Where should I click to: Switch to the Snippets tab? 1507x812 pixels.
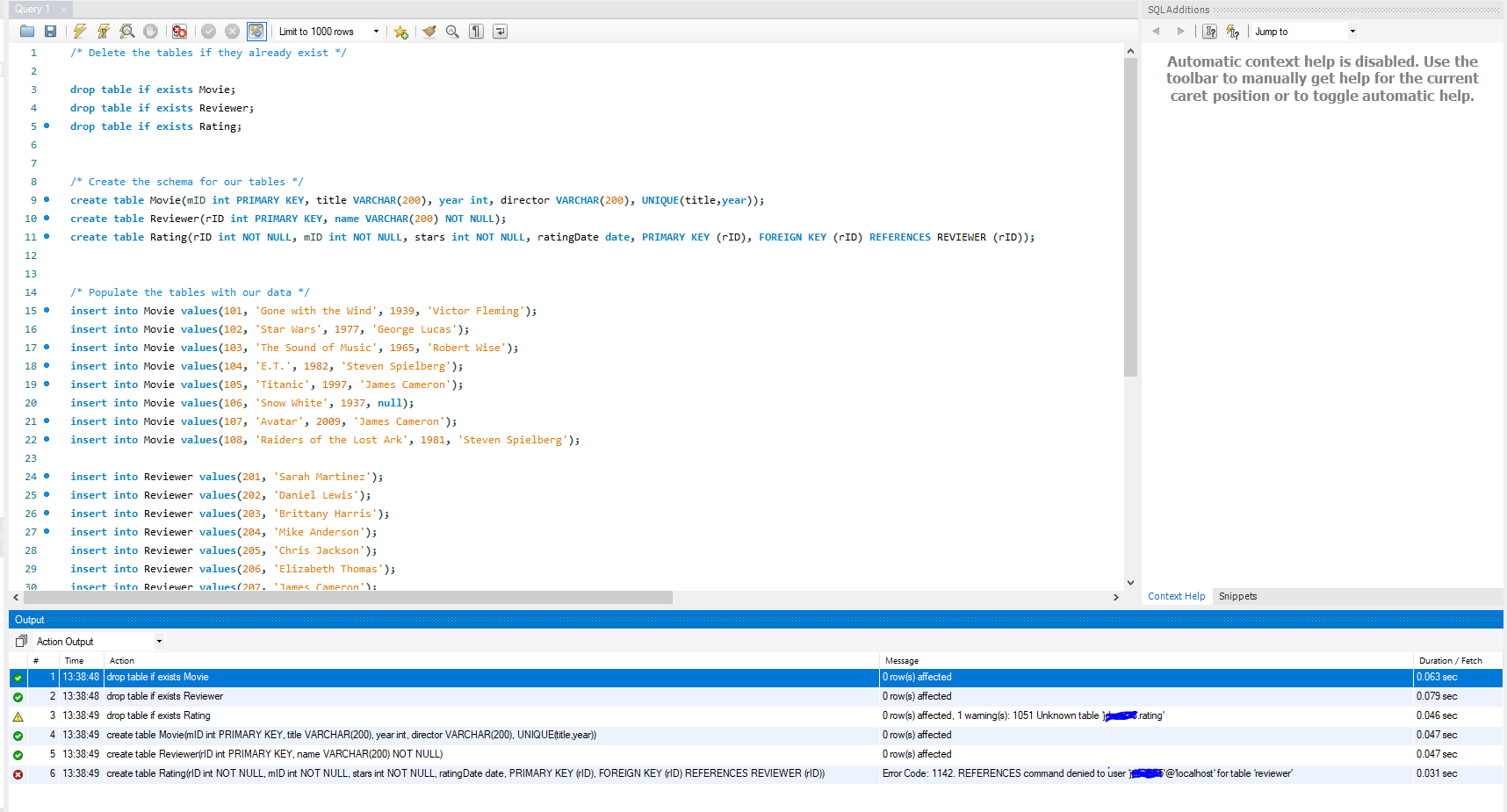click(x=1237, y=596)
